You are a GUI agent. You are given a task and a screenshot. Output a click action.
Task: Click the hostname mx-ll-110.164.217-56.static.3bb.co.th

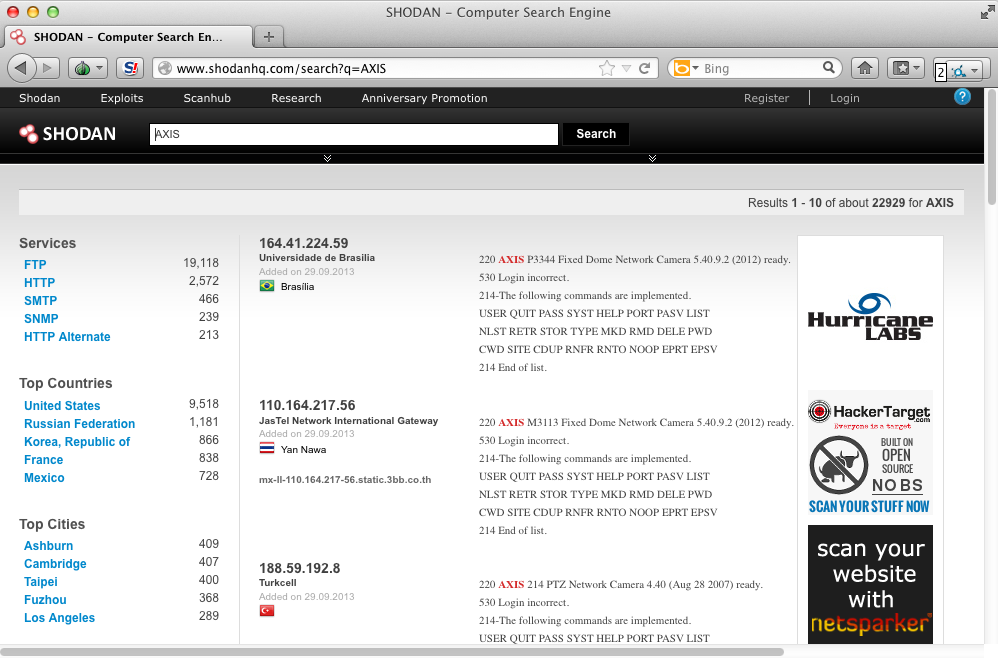click(x=345, y=480)
